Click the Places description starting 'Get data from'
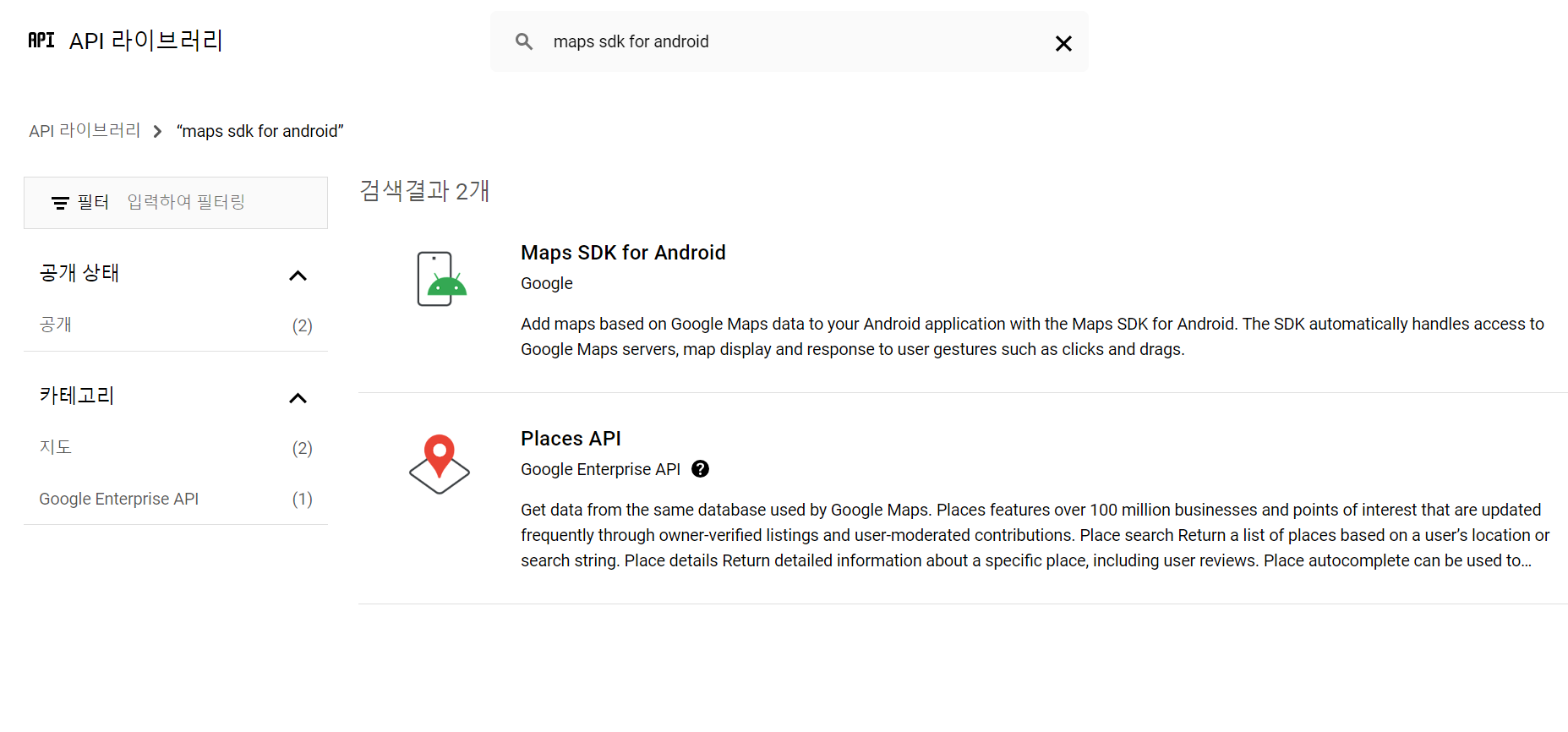The height and width of the screenshot is (732, 1568). [x=1035, y=535]
